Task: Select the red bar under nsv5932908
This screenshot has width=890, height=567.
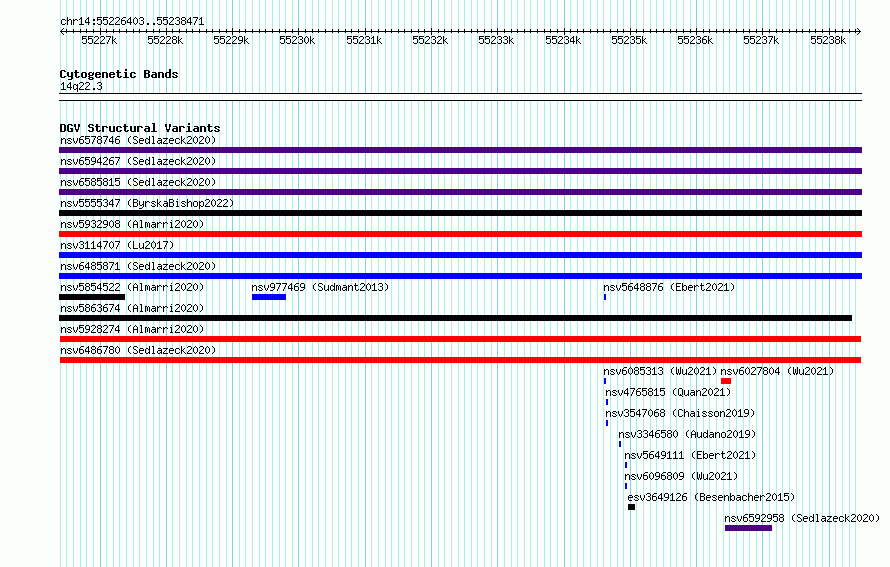Action: 460,234
